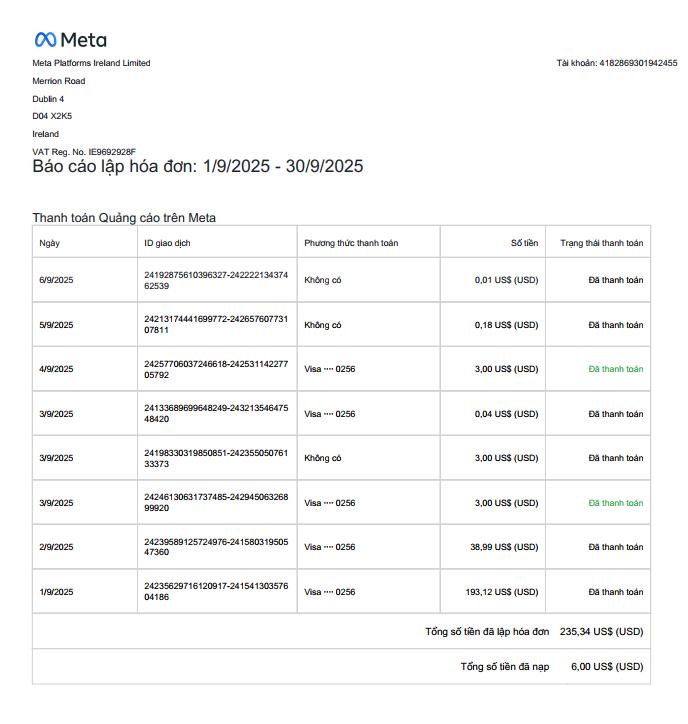The height and width of the screenshot is (724, 688).
Task: Click the 'Ireland' address line
Action: click(45, 134)
